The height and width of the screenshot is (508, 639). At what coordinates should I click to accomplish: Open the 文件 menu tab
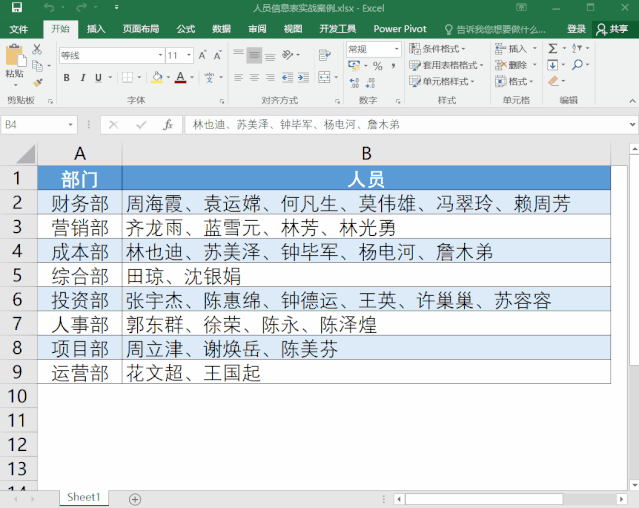coord(18,29)
